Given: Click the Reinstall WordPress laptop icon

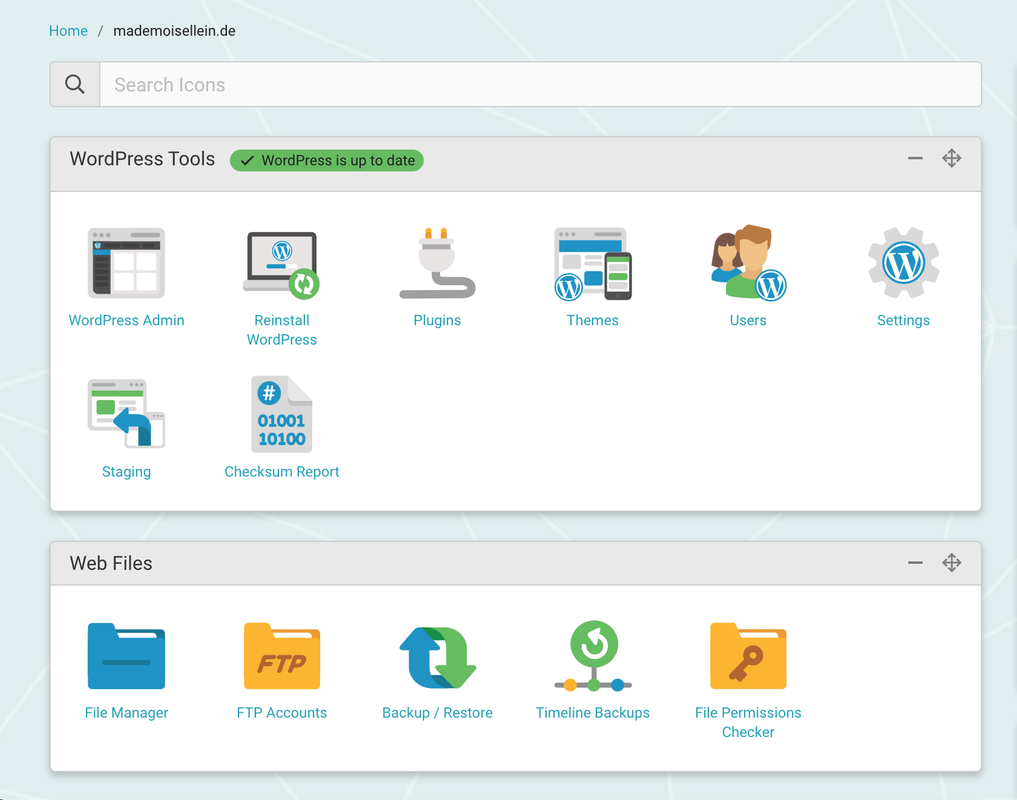Looking at the screenshot, I should 281,265.
